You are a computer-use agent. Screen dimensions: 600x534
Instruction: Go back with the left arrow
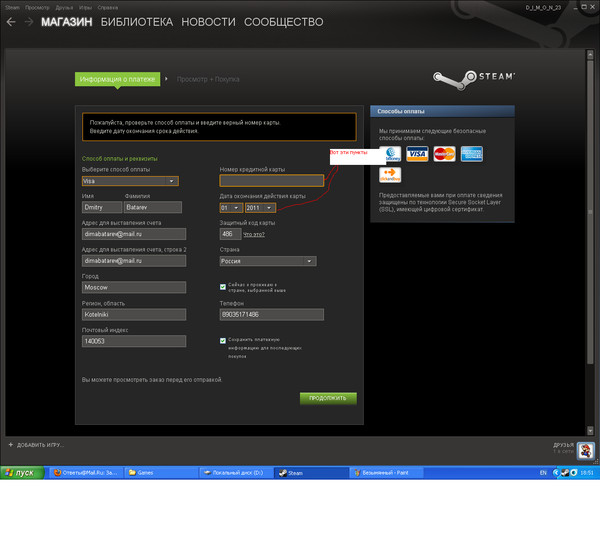tap(11, 22)
